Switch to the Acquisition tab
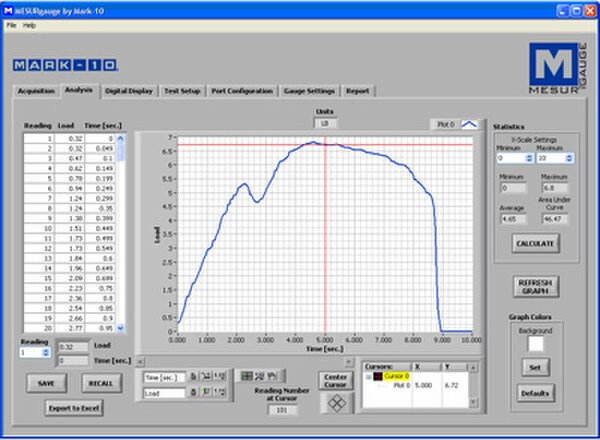The width and height of the screenshot is (600, 440). 36,91
